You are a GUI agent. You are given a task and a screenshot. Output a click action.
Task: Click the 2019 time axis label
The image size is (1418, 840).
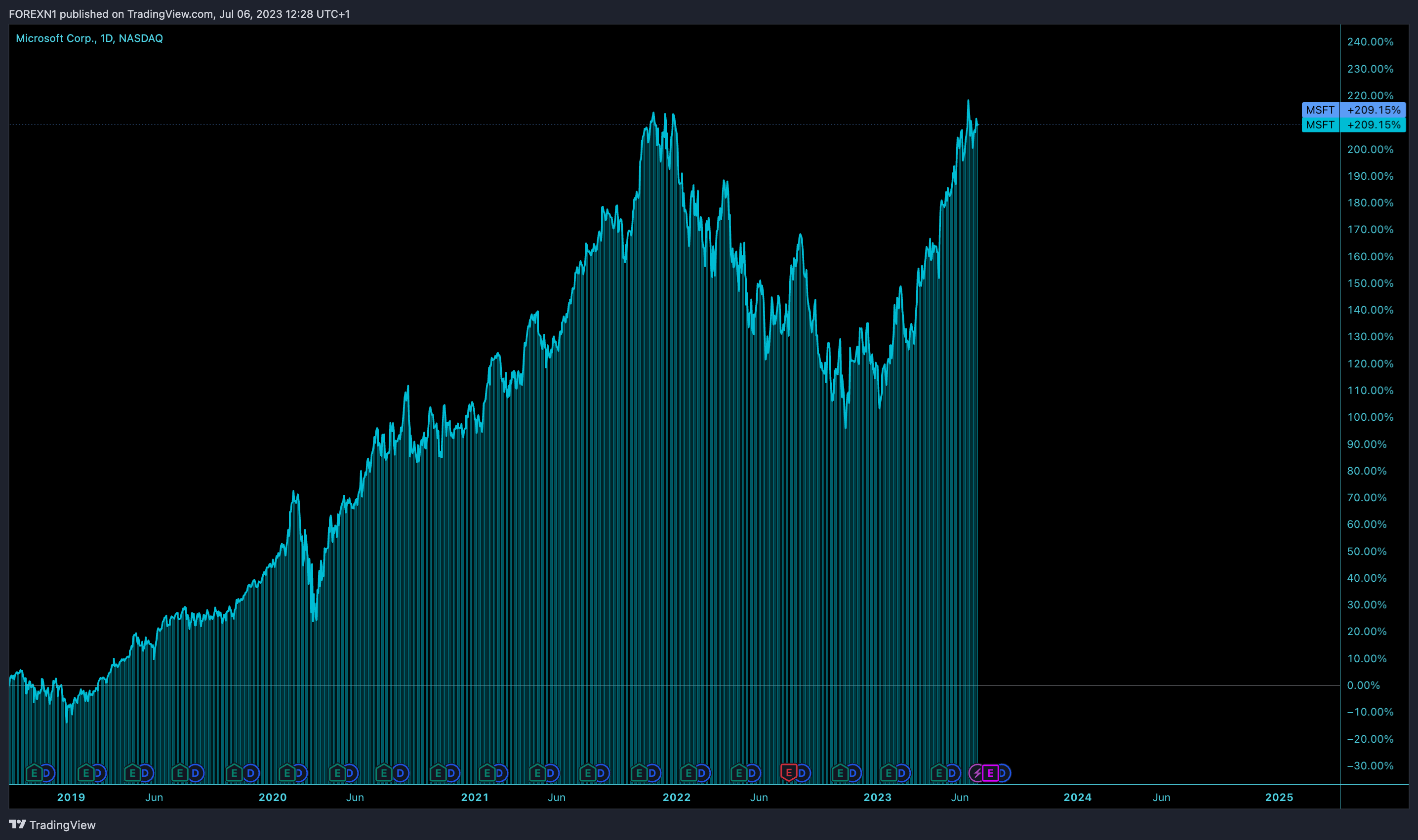(71, 798)
